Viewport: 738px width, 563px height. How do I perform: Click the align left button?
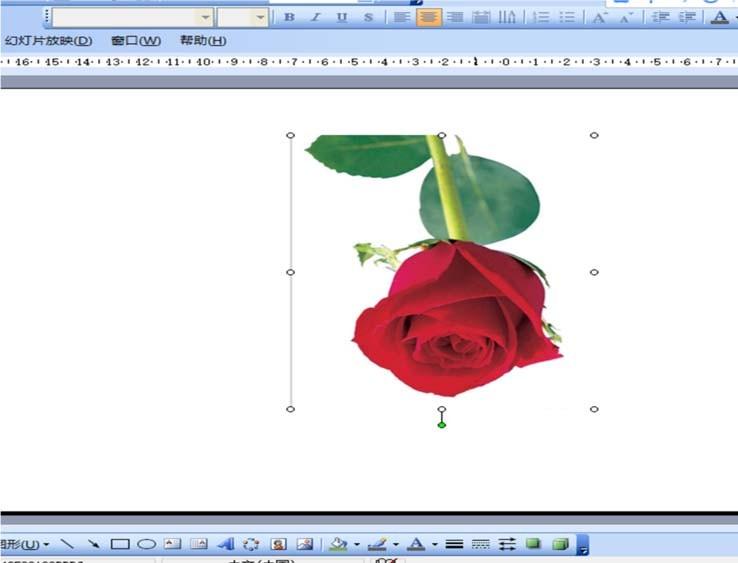click(401, 17)
